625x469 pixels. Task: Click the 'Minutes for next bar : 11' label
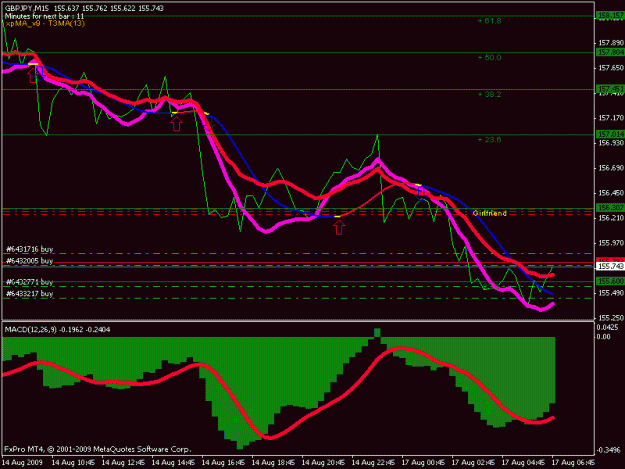[x=45, y=16]
